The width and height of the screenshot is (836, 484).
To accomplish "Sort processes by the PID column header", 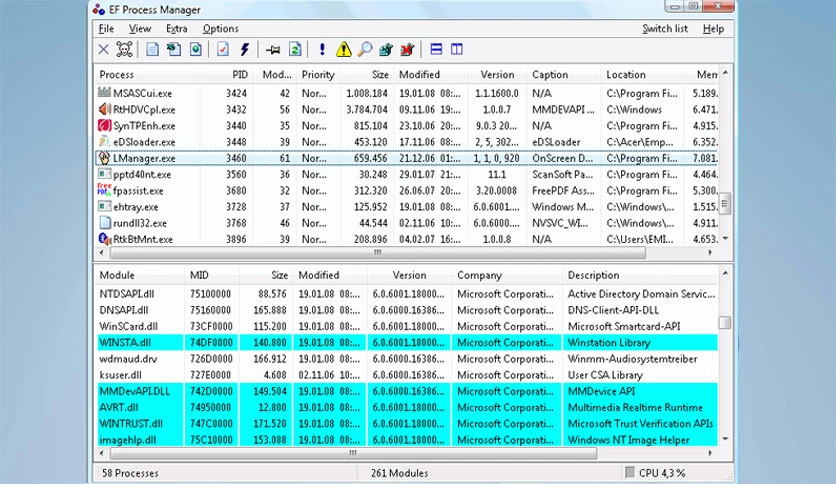I will click(x=227, y=75).
